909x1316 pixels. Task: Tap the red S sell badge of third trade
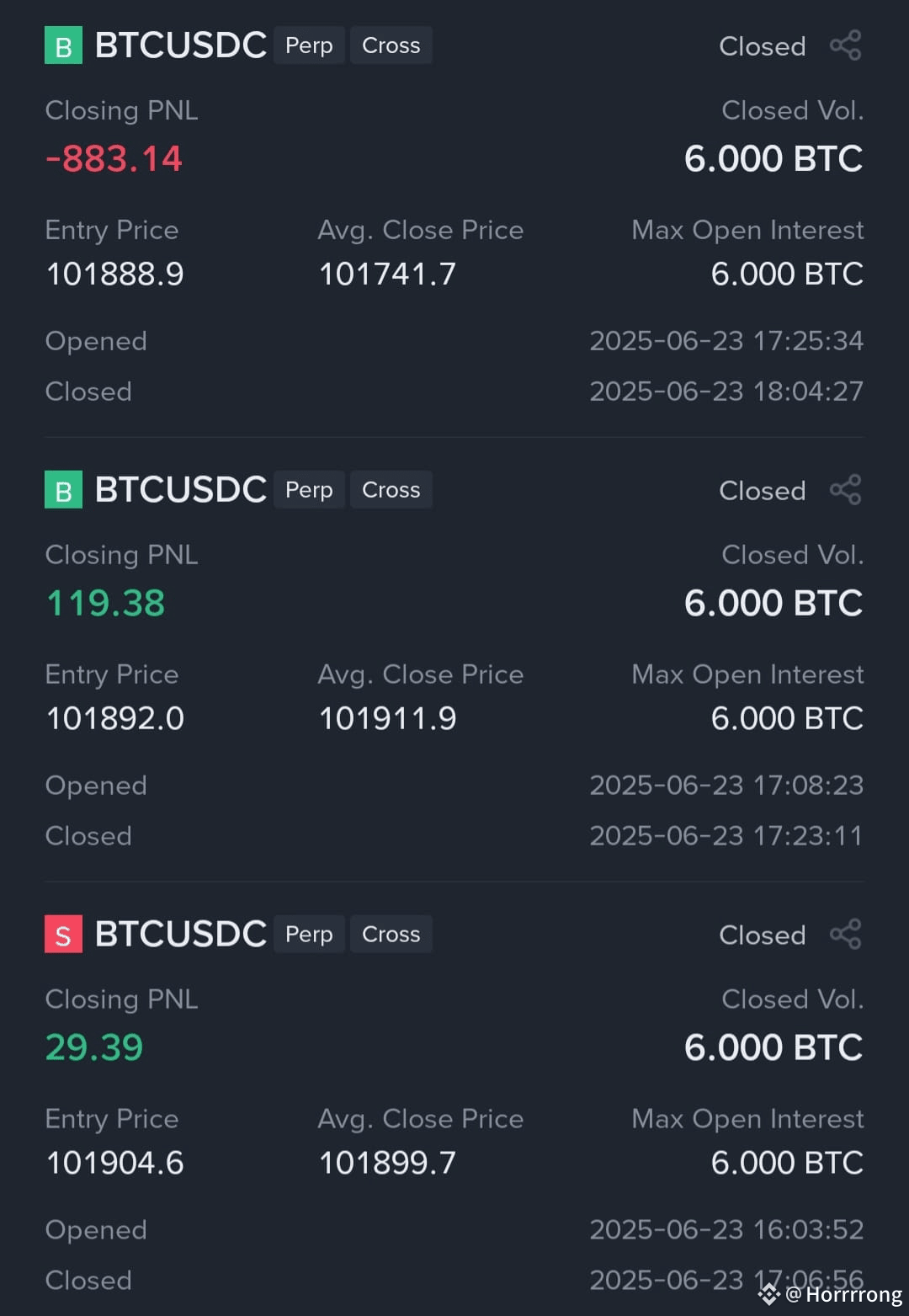pyautogui.click(x=63, y=935)
